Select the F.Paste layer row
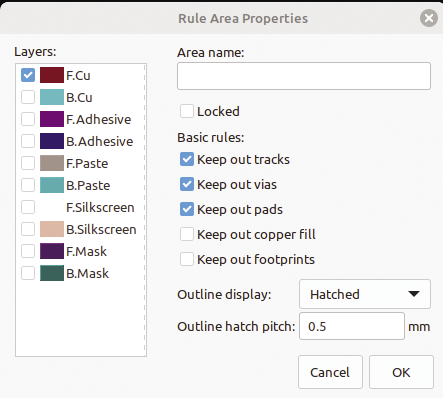 tap(80, 163)
